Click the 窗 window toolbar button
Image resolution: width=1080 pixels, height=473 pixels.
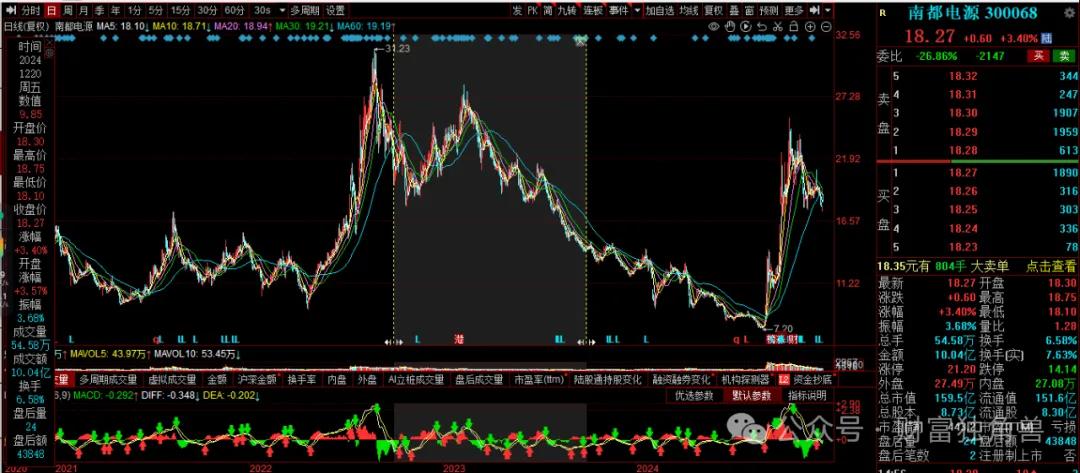coord(748,10)
